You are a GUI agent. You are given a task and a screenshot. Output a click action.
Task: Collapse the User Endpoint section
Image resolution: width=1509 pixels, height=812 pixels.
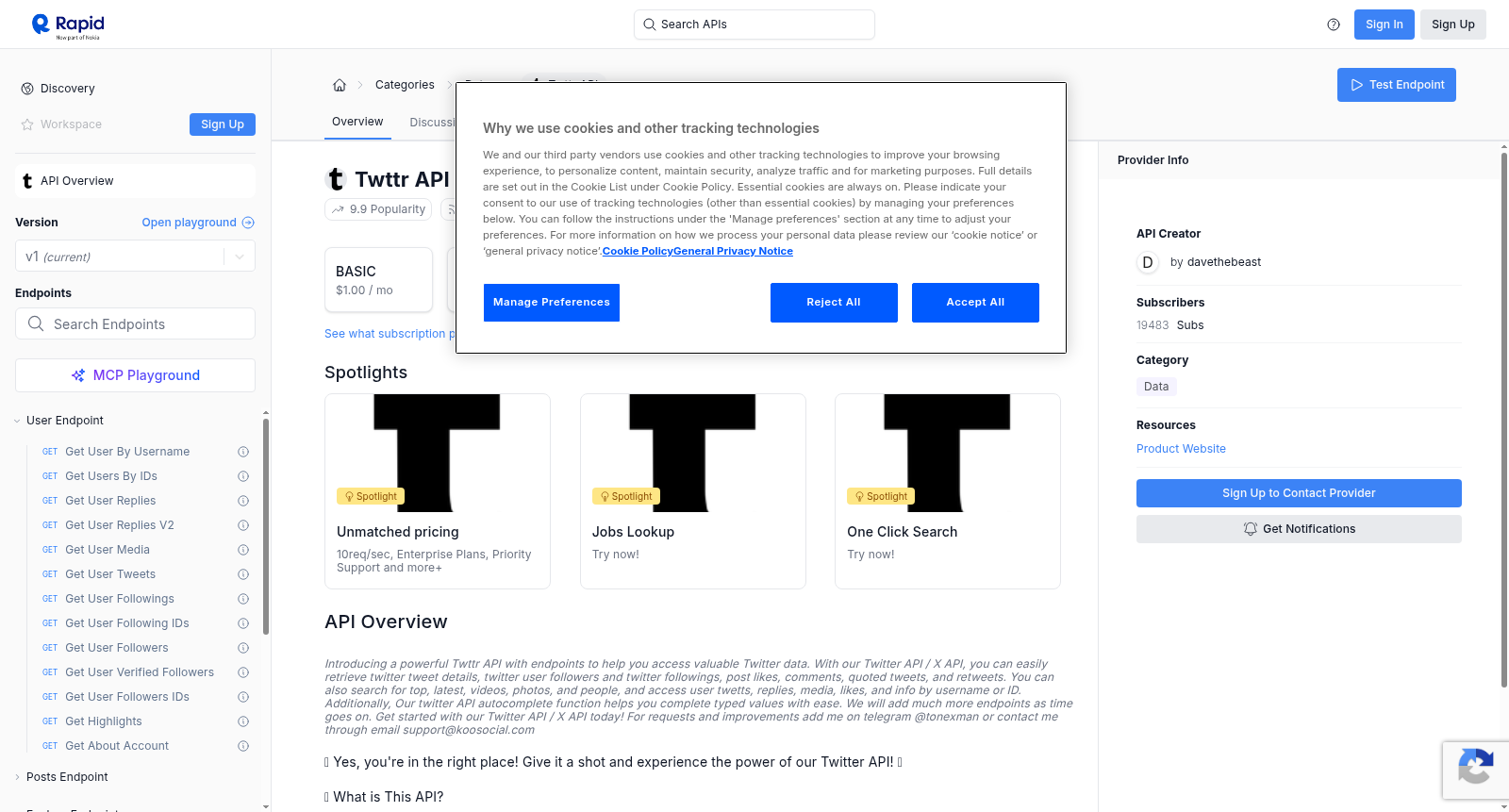click(64, 421)
